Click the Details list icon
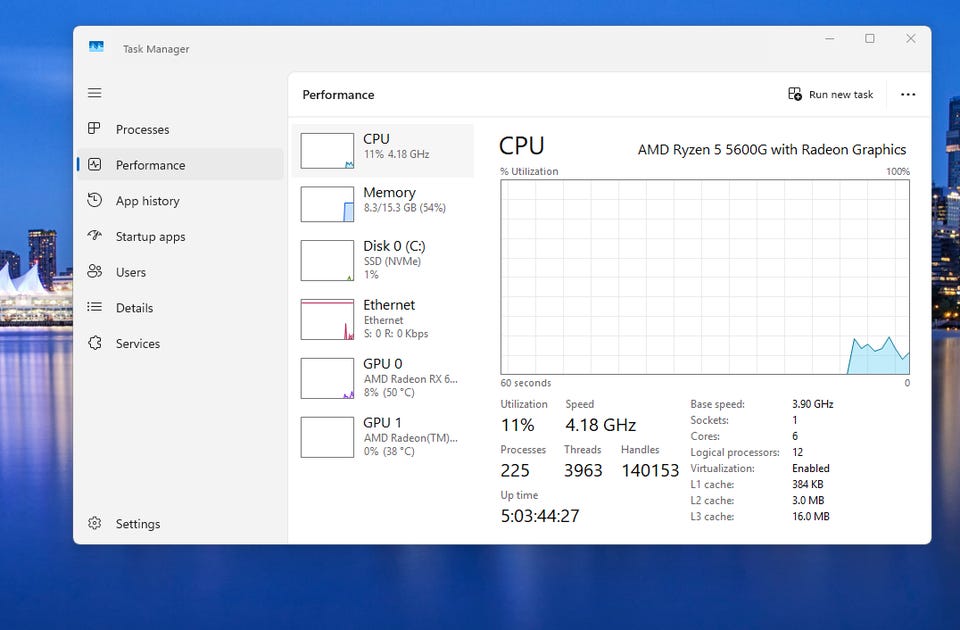 point(94,307)
